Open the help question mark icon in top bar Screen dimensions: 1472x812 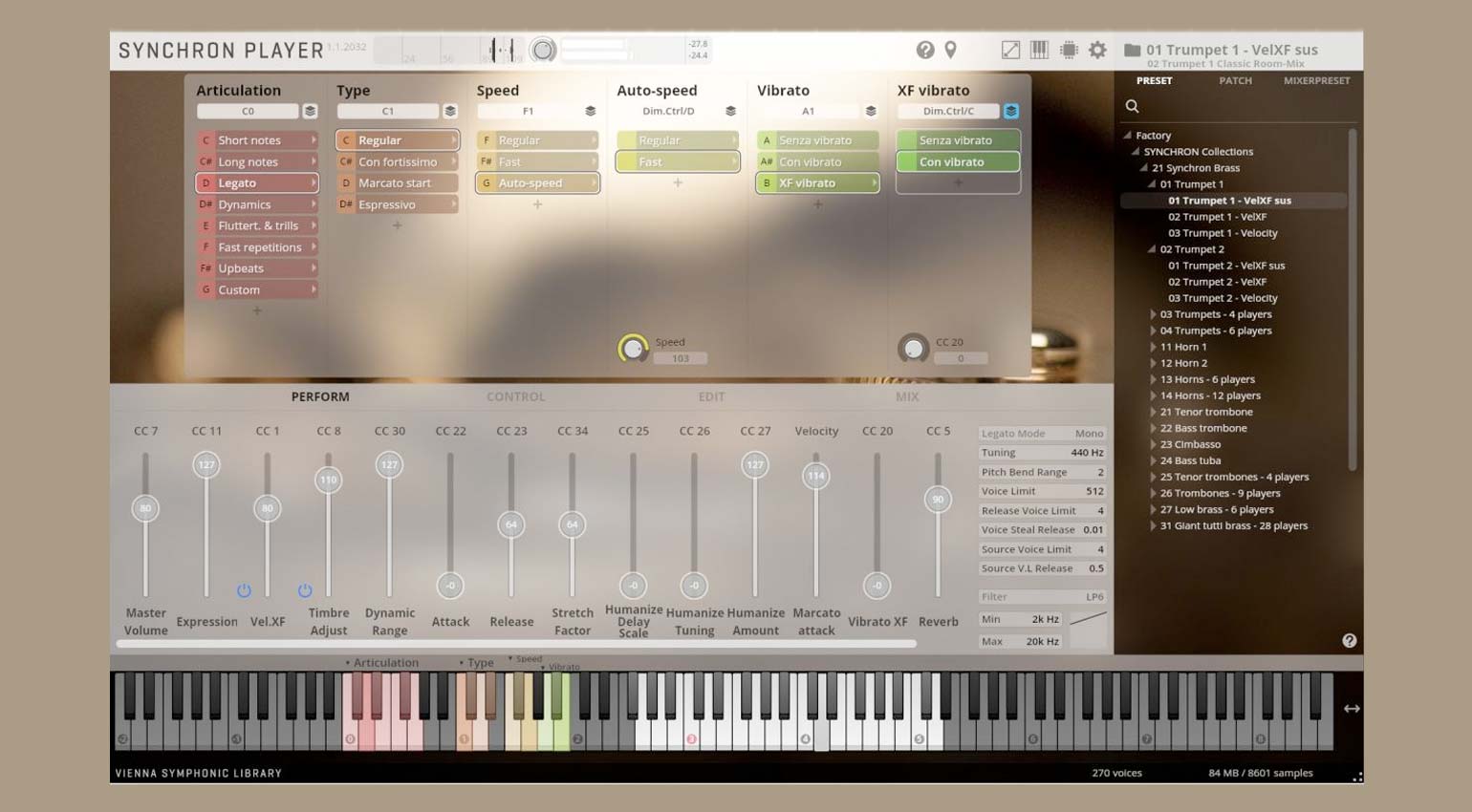point(924,50)
